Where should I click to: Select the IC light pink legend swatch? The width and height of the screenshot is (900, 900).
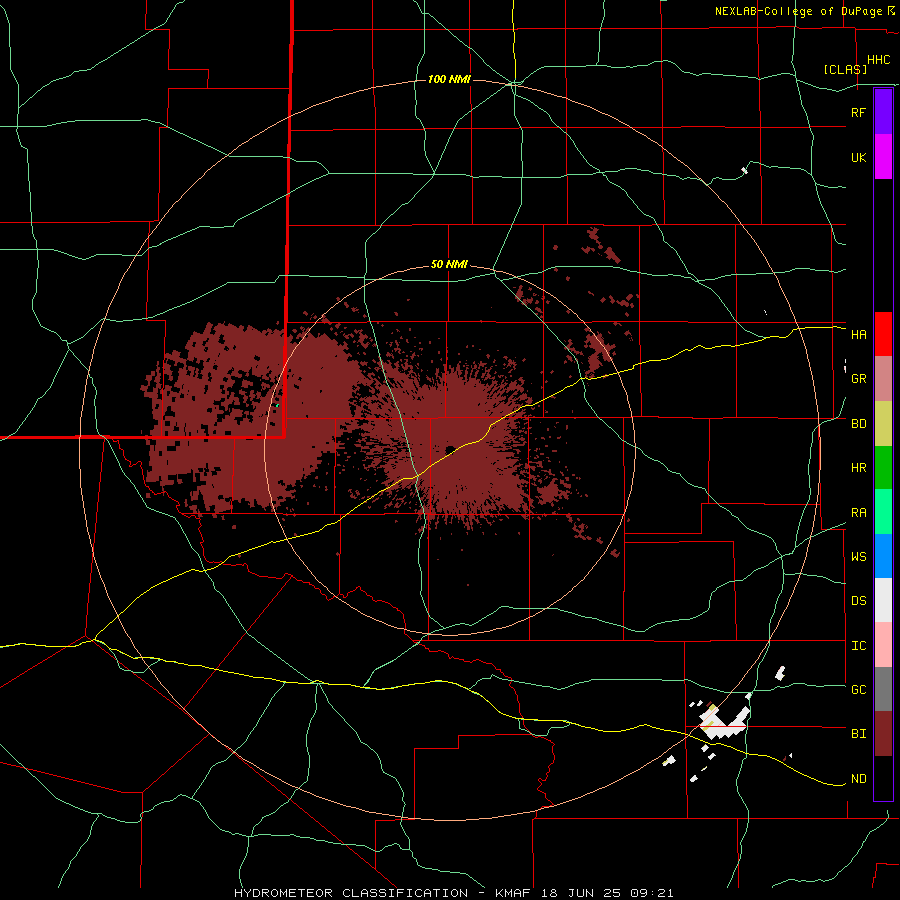coord(883,645)
